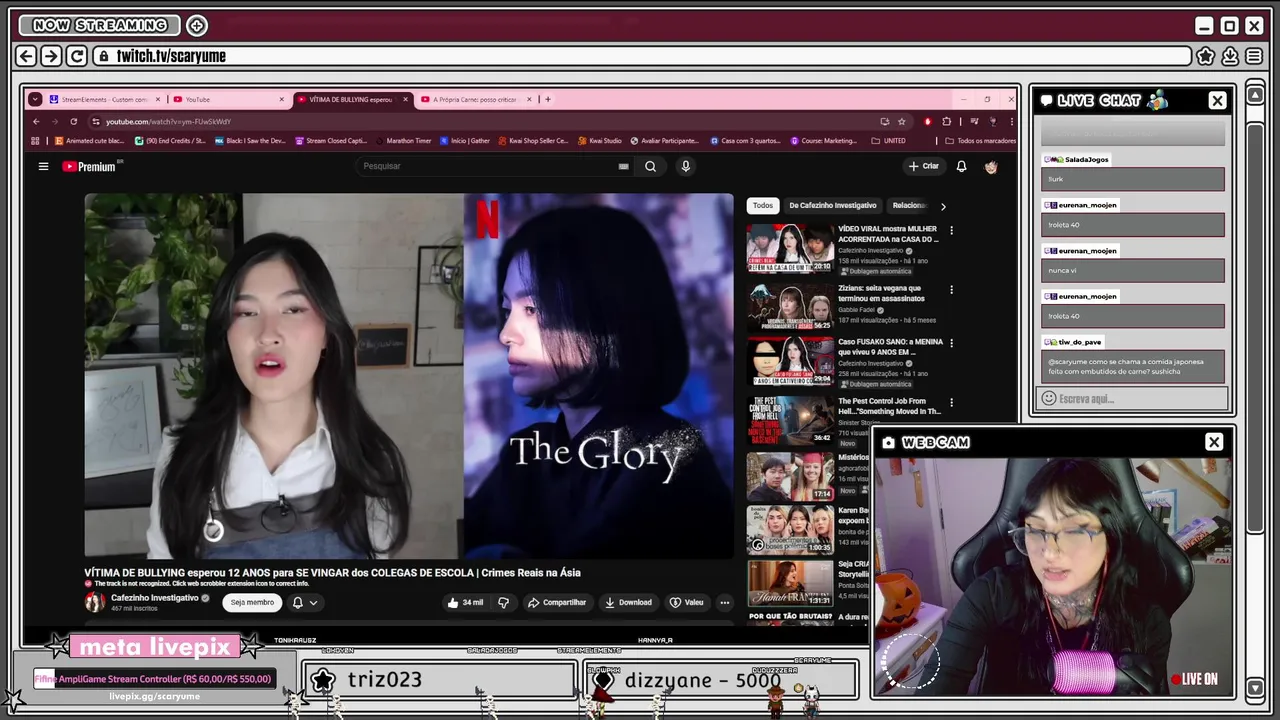Open the Todos os marcadores bookmarks folder
The image size is (1280, 720).
tap(980, 141)
